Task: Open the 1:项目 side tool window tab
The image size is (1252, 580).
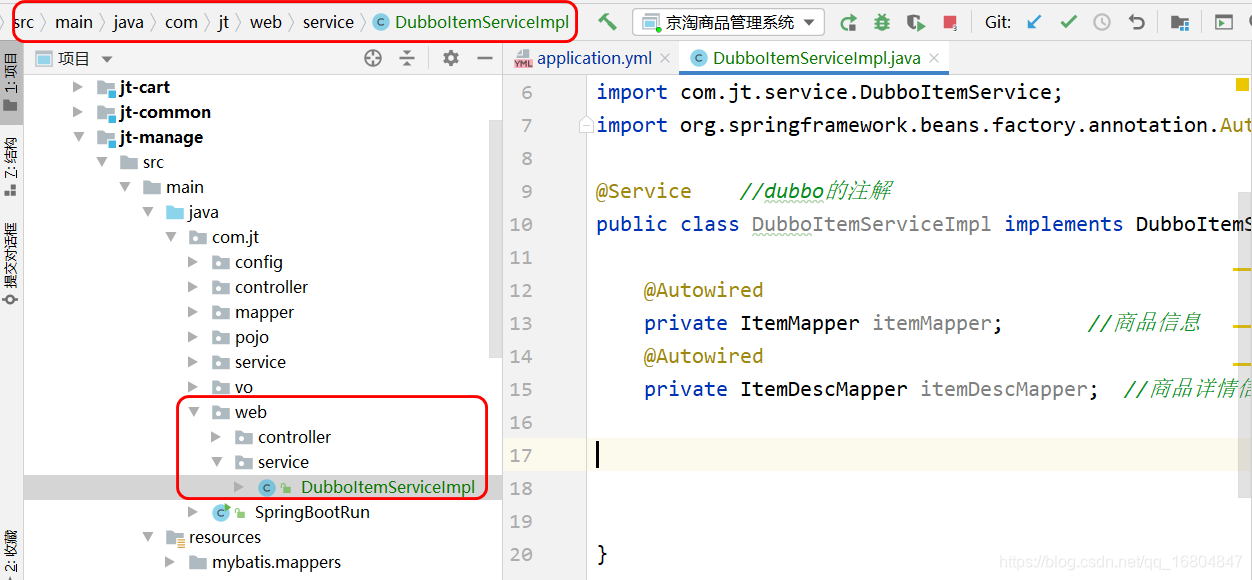Action: (x=11, y=82)
